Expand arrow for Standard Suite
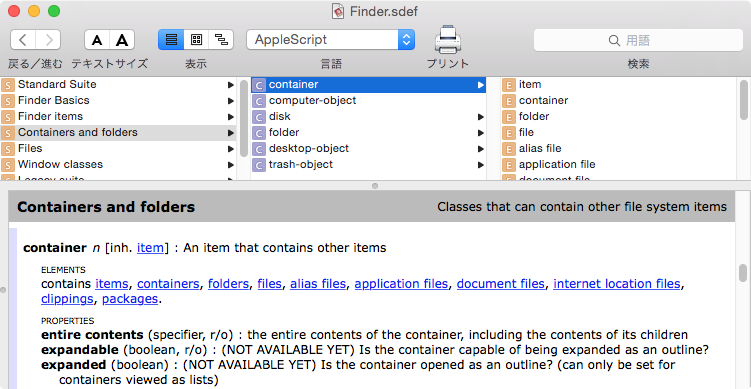This screenshot has width=751, height=389. [230, 85]
